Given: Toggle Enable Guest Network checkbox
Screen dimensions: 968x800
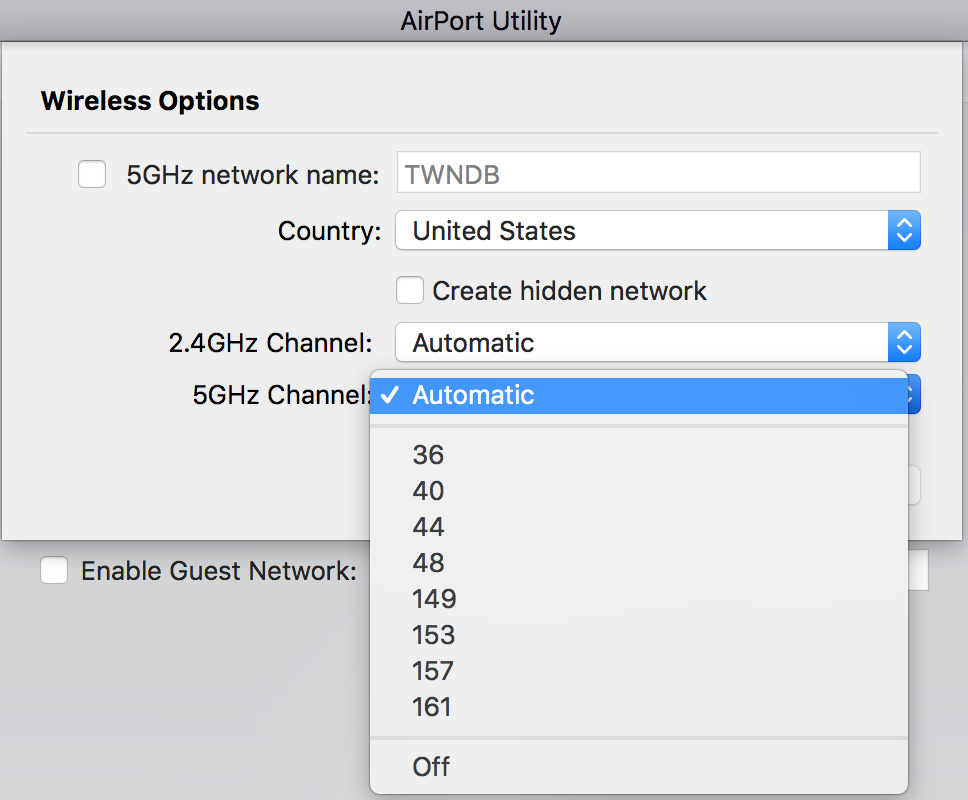Looking at the screenshot, I should [54, 571].
